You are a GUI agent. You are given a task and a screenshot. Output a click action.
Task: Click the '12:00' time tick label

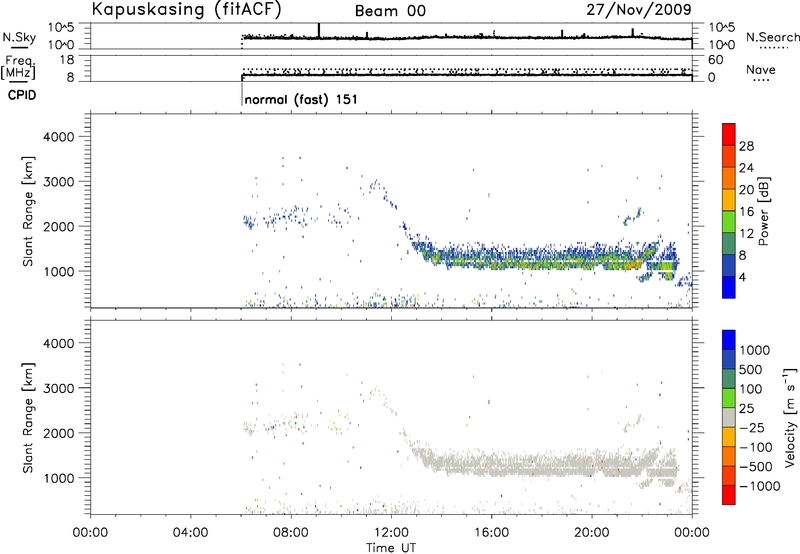point(391,533)
